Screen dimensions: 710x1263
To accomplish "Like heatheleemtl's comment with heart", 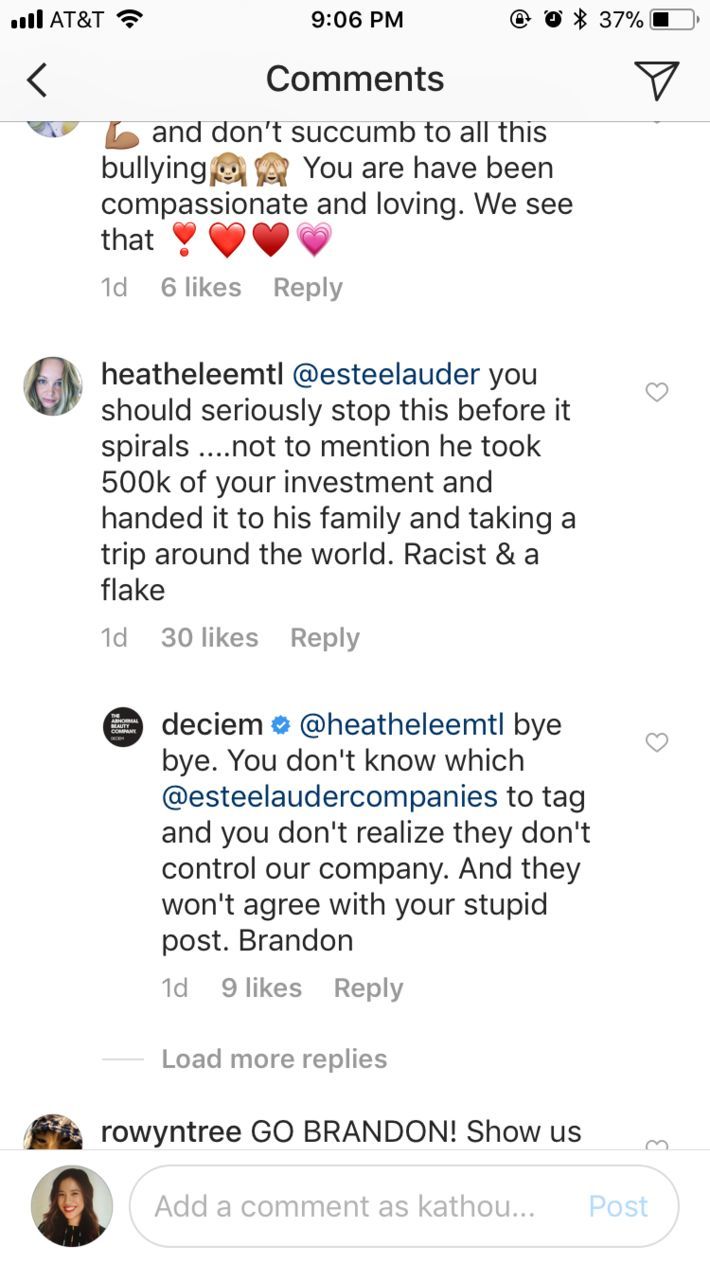I will (x=656, y=393).
